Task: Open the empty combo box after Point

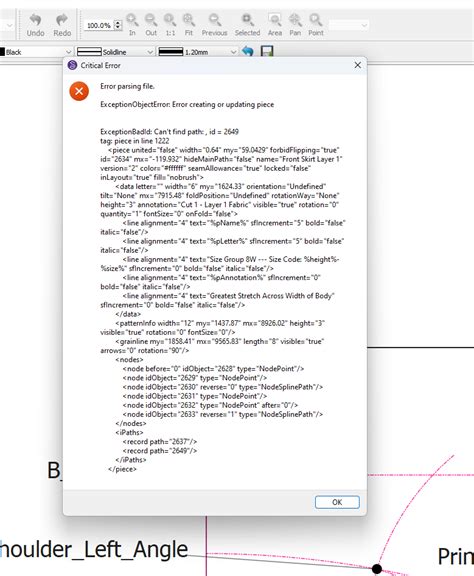Action: [348, 25]
